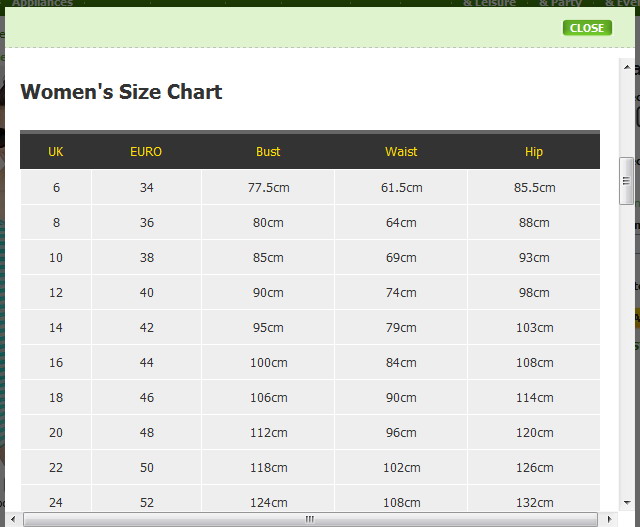Click the vertical scrollbar thumb
640x527 pixels.
point(627,180)
